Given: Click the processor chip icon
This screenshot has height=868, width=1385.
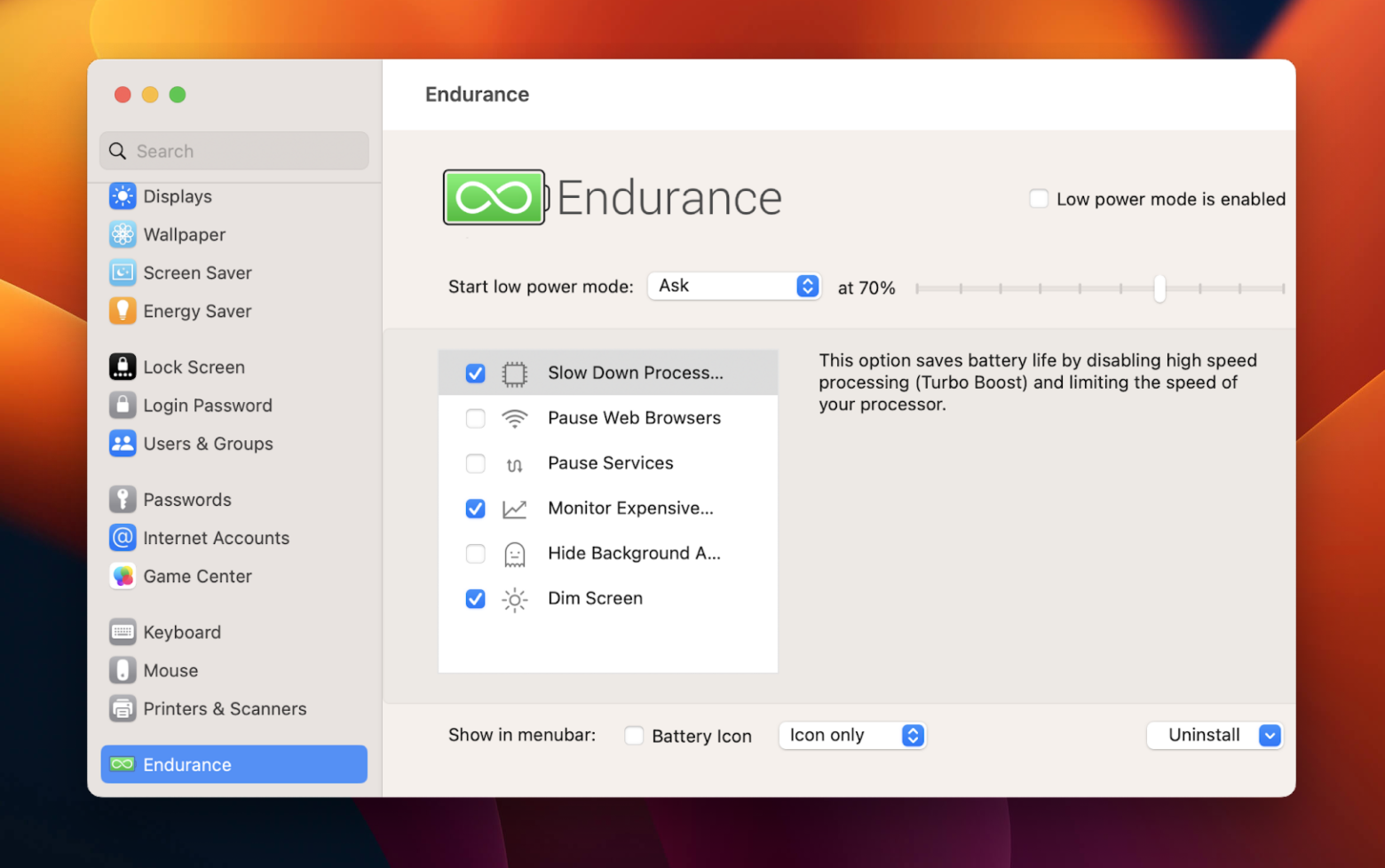Looking at the screenshot, I should (x=514, y=374).
